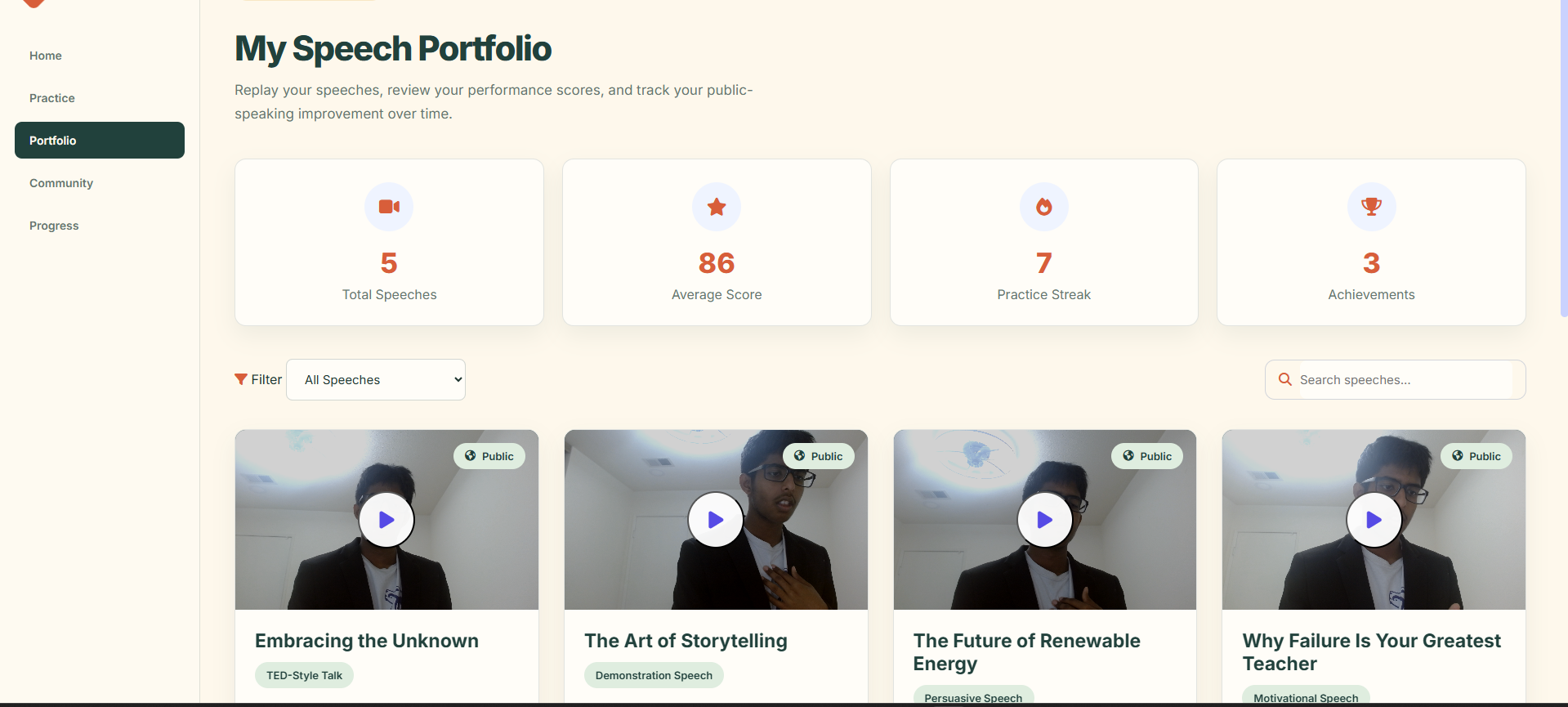This screenshot has height=707, width=1568.
Task: Play The Future of Renewable Energy video
Action: [x=1045, y=520]
